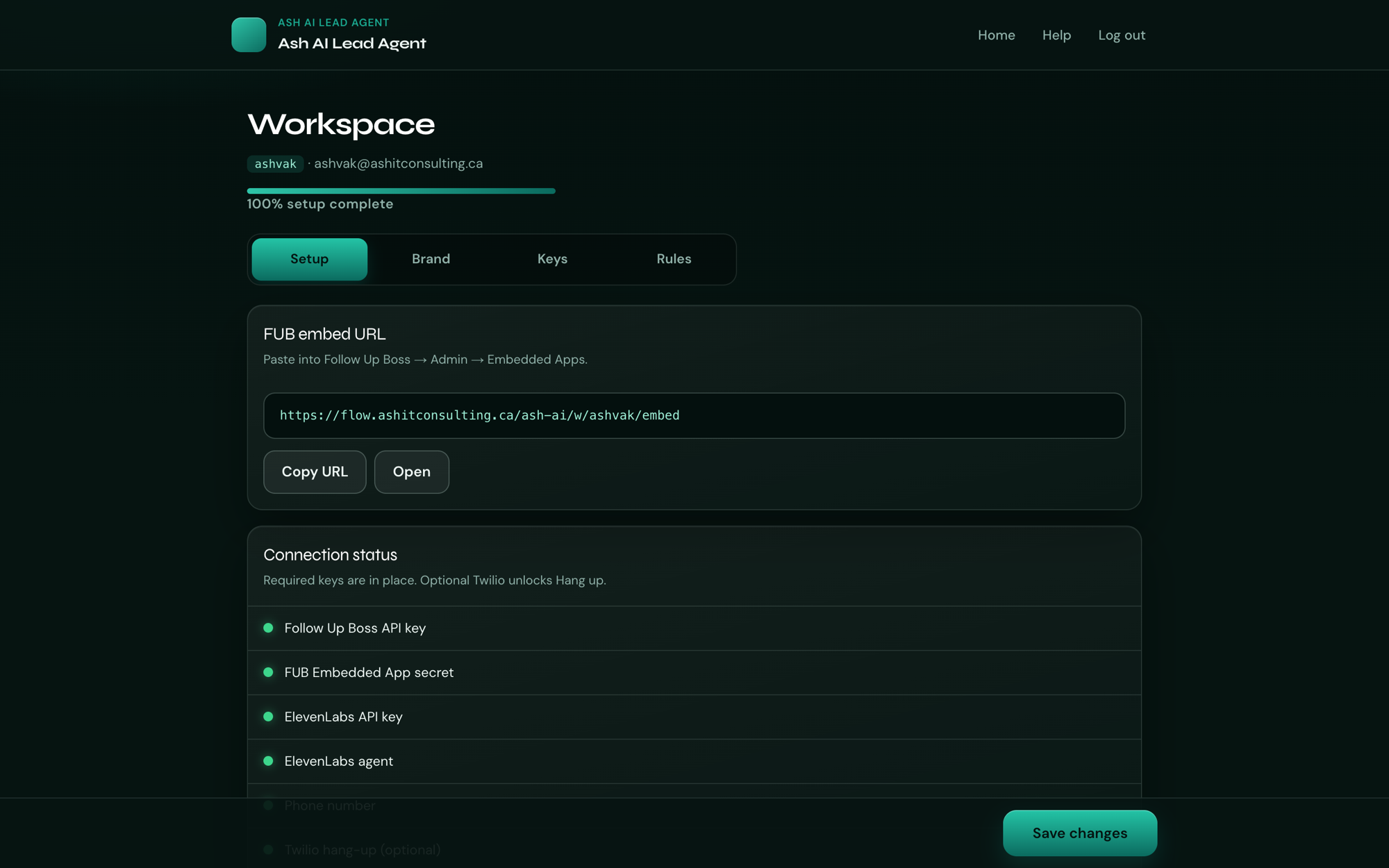The width and height of the screenshot is (1389, 868).
Task: Click the ashvak workspace badge
Action: [x=275, y=163]
